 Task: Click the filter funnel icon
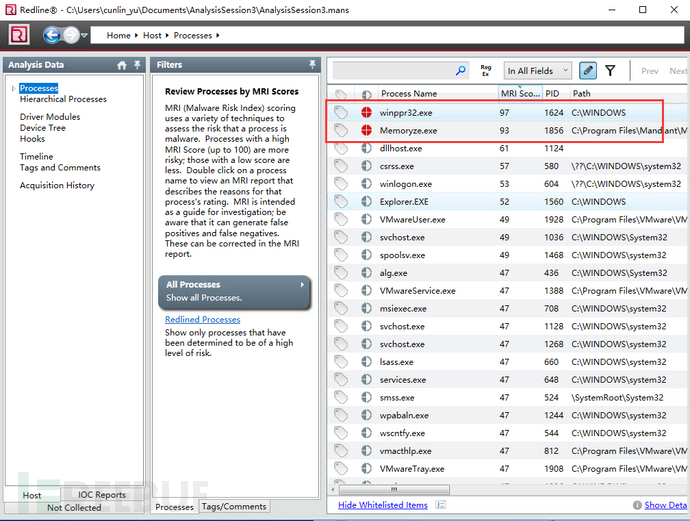click(x=610, y=71)
